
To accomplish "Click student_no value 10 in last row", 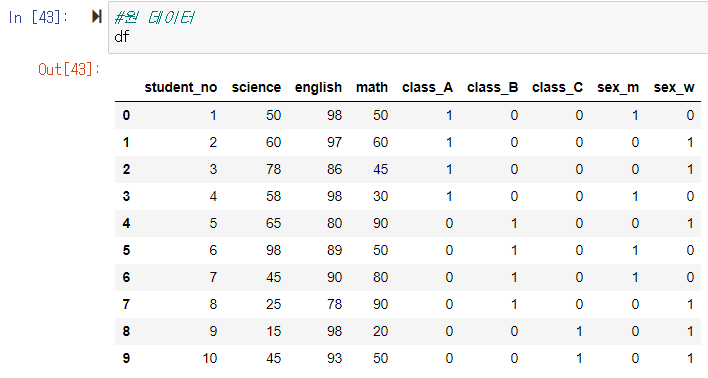I will 210,359.
